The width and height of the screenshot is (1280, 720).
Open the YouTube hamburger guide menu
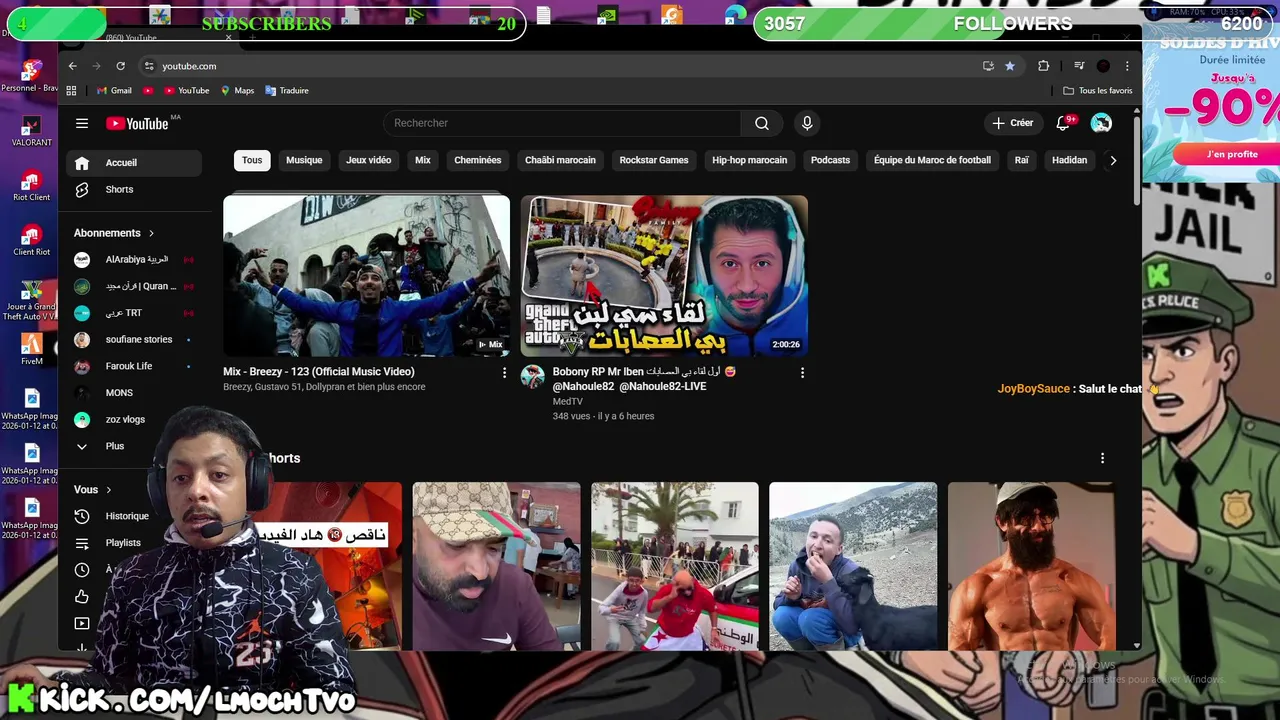coord(82,124)
